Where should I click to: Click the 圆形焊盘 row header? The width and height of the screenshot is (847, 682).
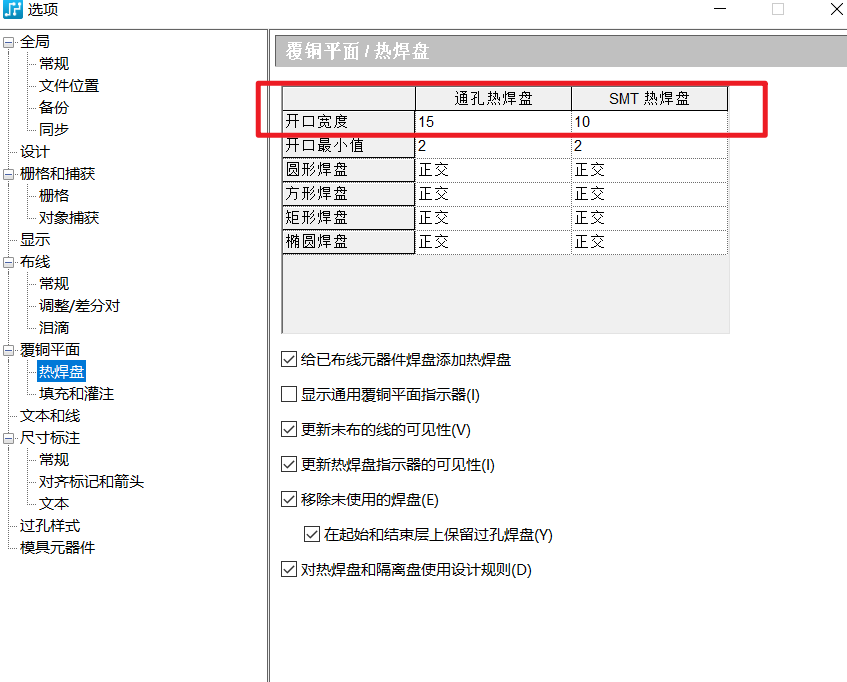[x=348, y=170]
